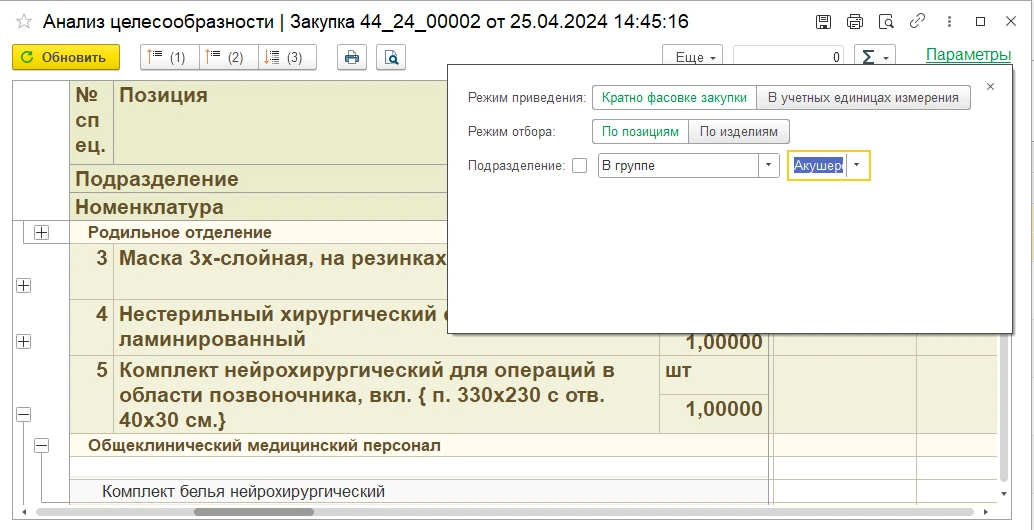
Task: Collapse row 5 Комплект нейрохирургический
Action: point(24,414)
